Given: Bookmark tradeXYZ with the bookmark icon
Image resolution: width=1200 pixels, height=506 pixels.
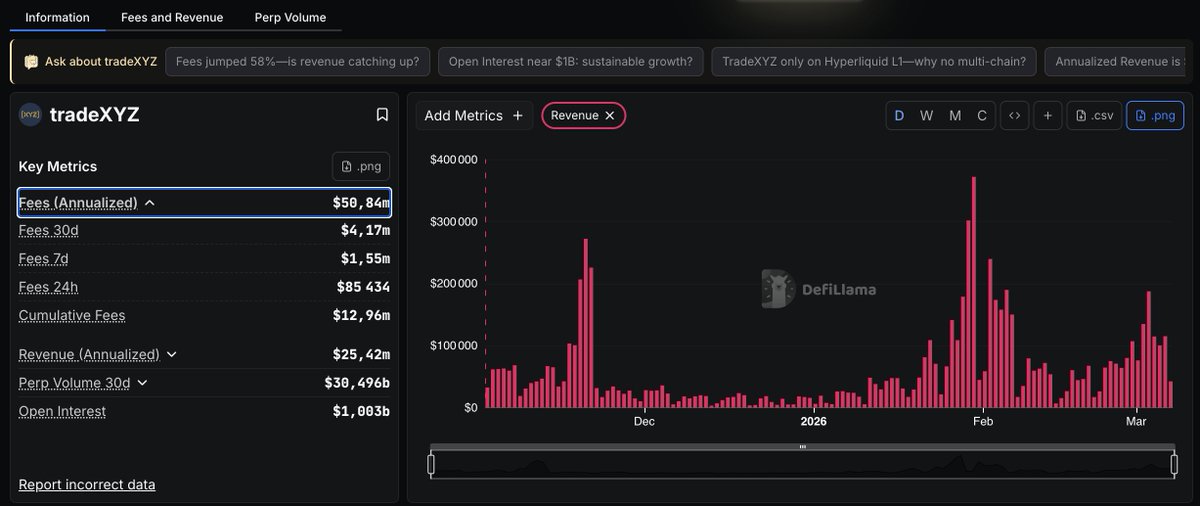Looking at the screenshot, I should coord(382,115).
